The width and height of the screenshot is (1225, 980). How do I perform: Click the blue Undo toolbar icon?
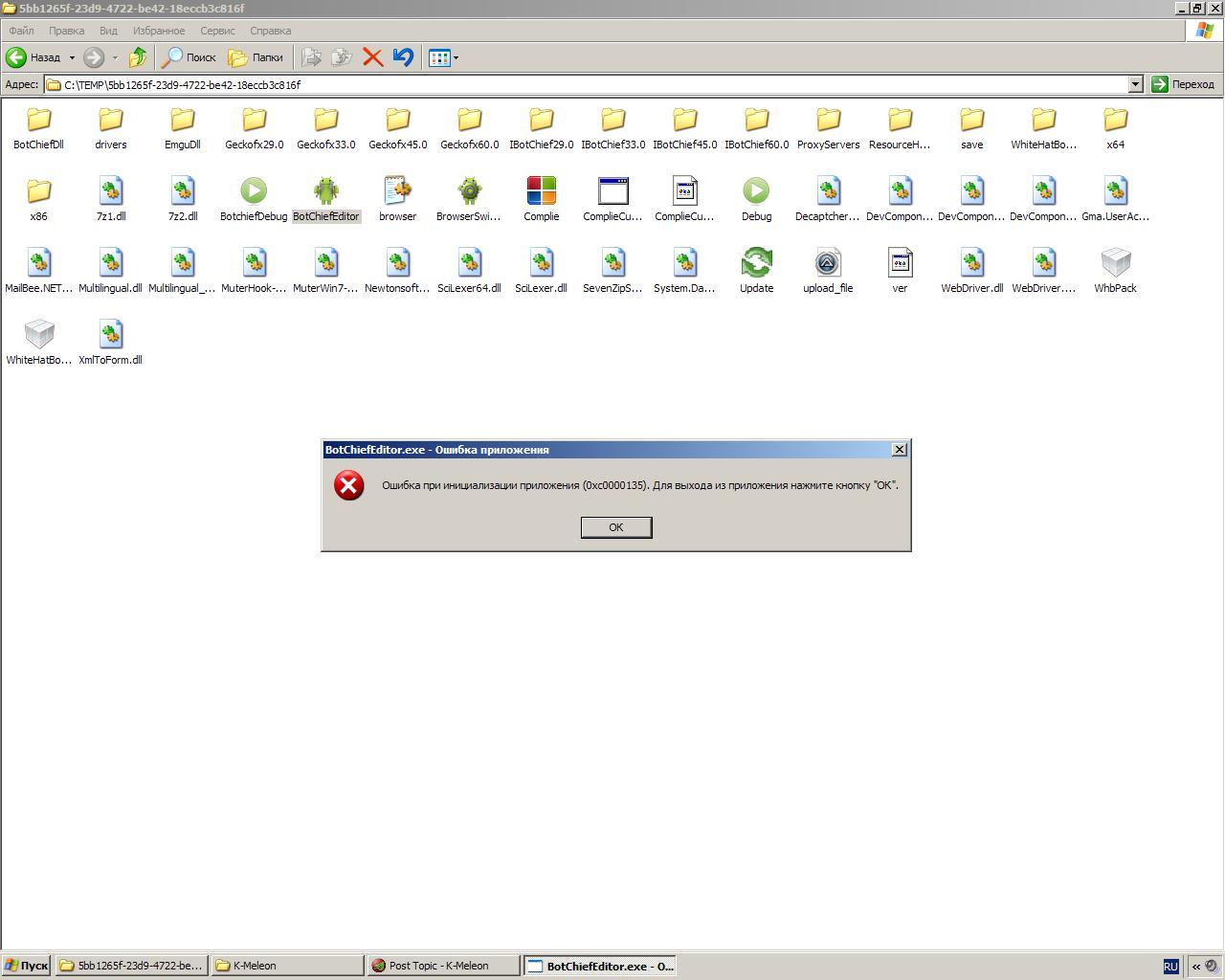[403, 57]
